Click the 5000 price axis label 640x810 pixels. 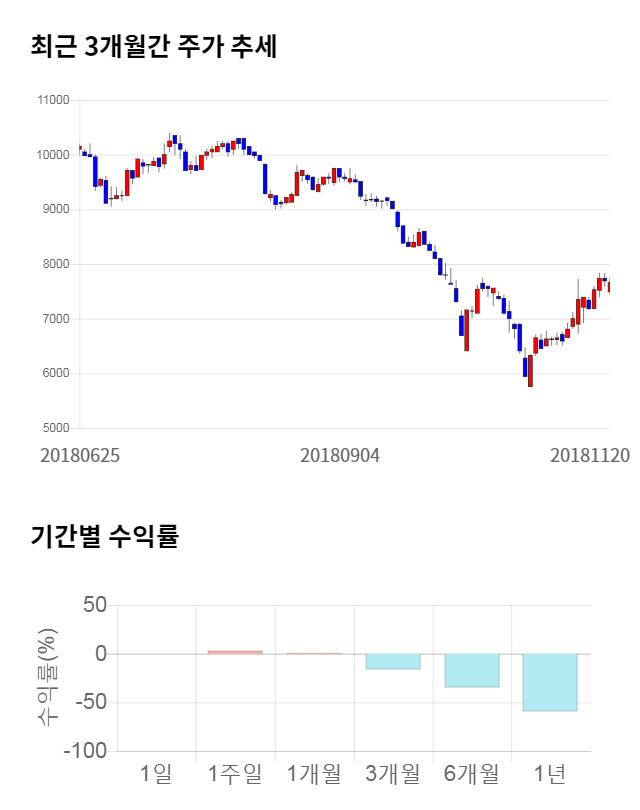click(x=54, y=428)
